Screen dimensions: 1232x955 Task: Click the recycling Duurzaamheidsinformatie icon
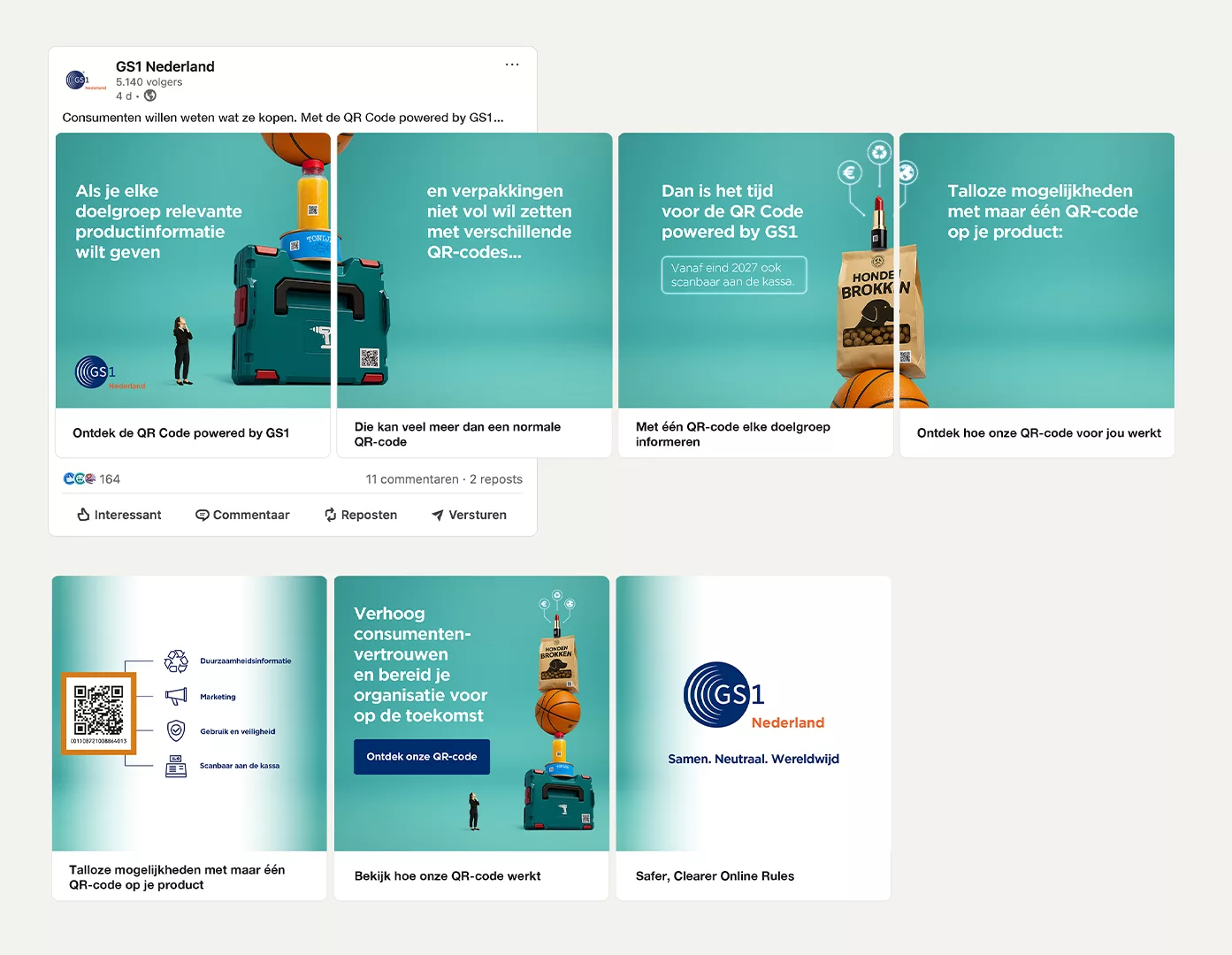click(177, 661)
